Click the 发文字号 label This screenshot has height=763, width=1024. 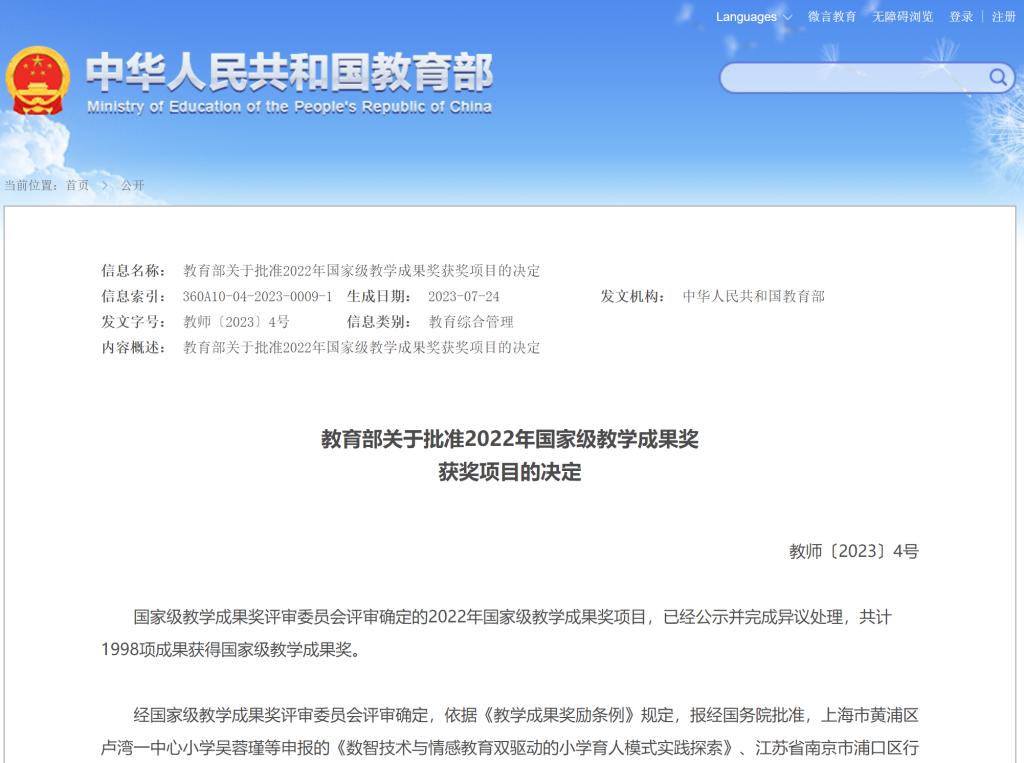(x=133, y=322)
